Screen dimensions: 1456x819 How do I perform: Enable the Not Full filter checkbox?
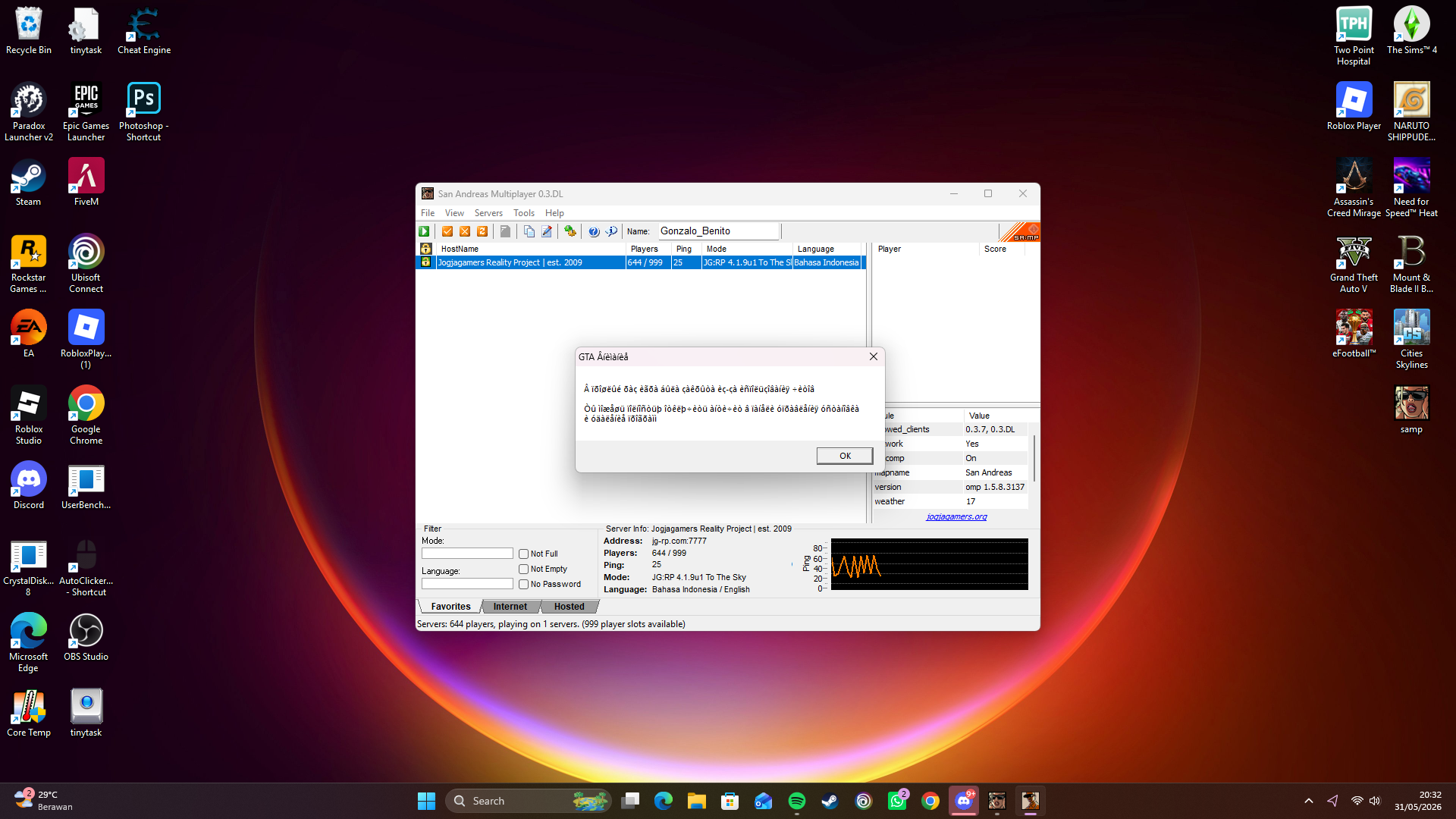click(523, 554)
